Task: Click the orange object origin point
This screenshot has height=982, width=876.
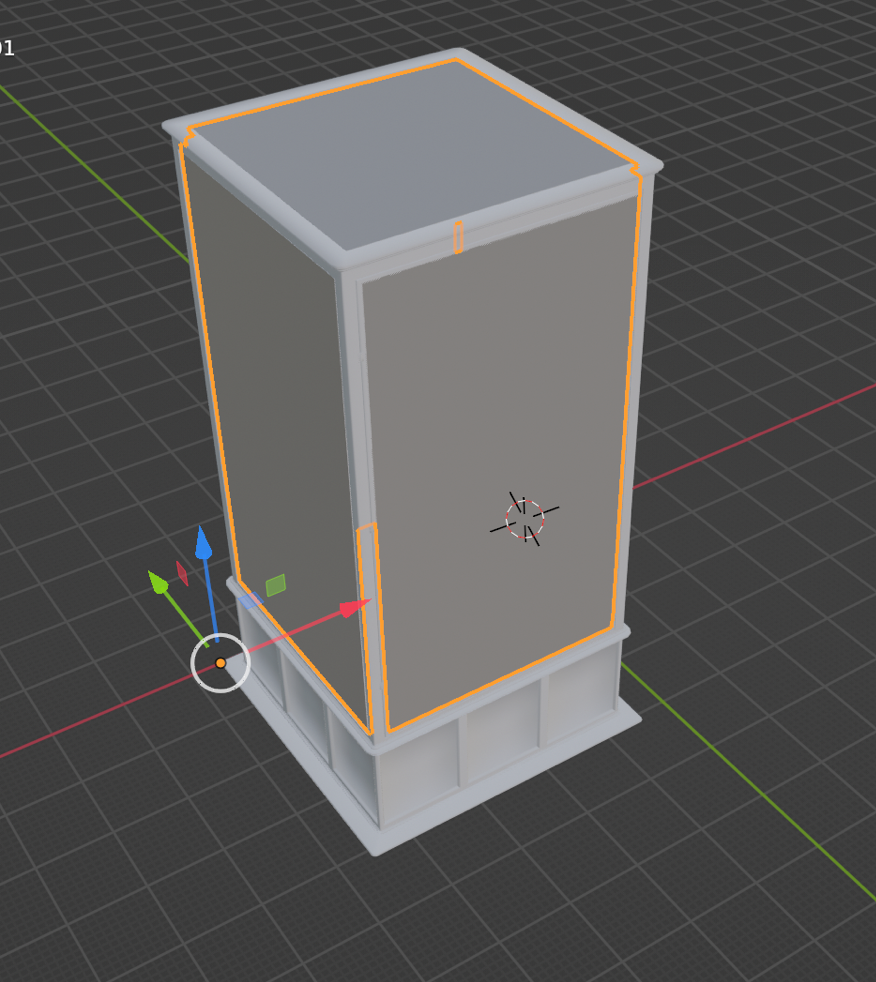Action: (222, 663)
